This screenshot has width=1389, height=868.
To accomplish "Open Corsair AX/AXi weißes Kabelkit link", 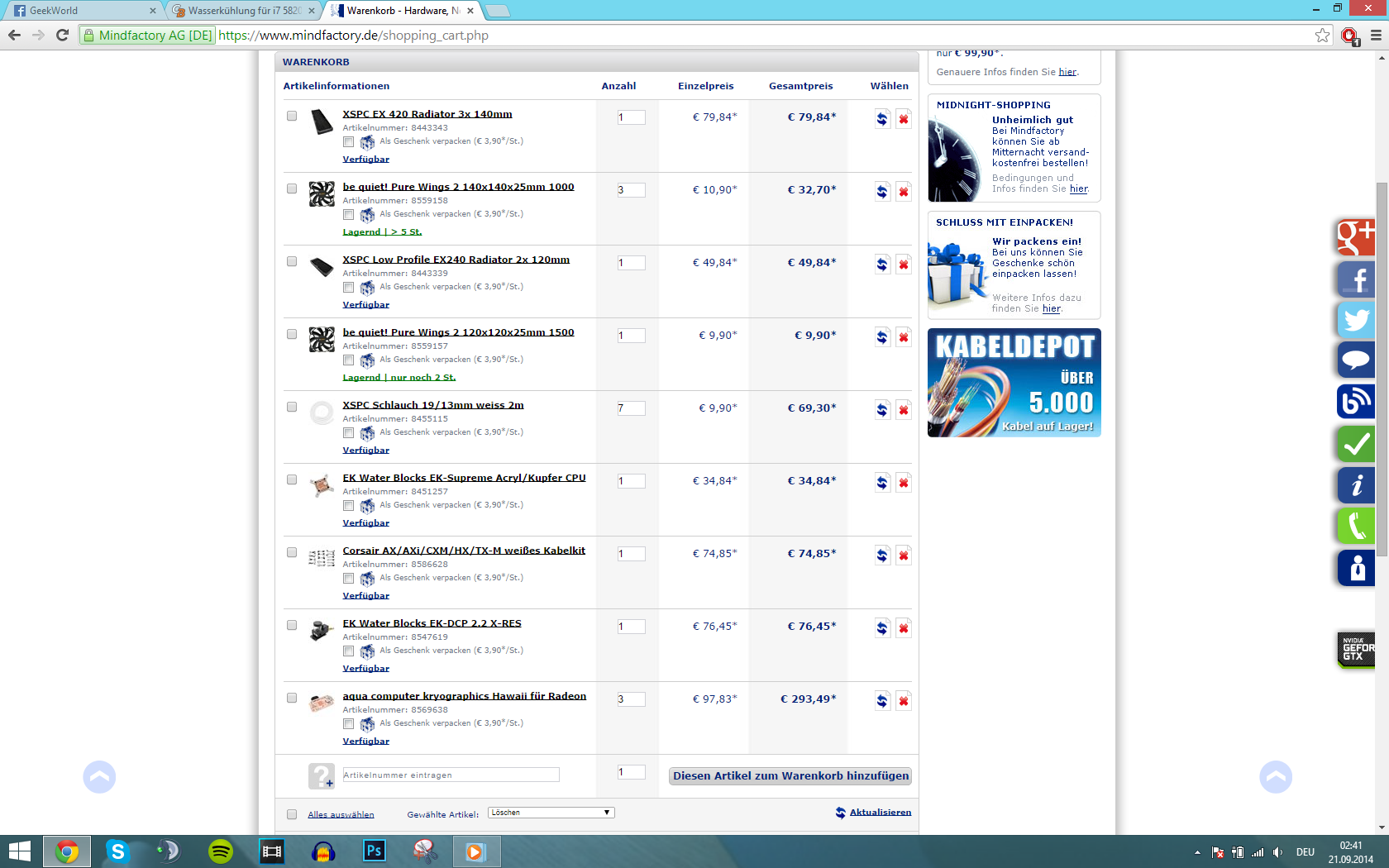I will [464, 551].
